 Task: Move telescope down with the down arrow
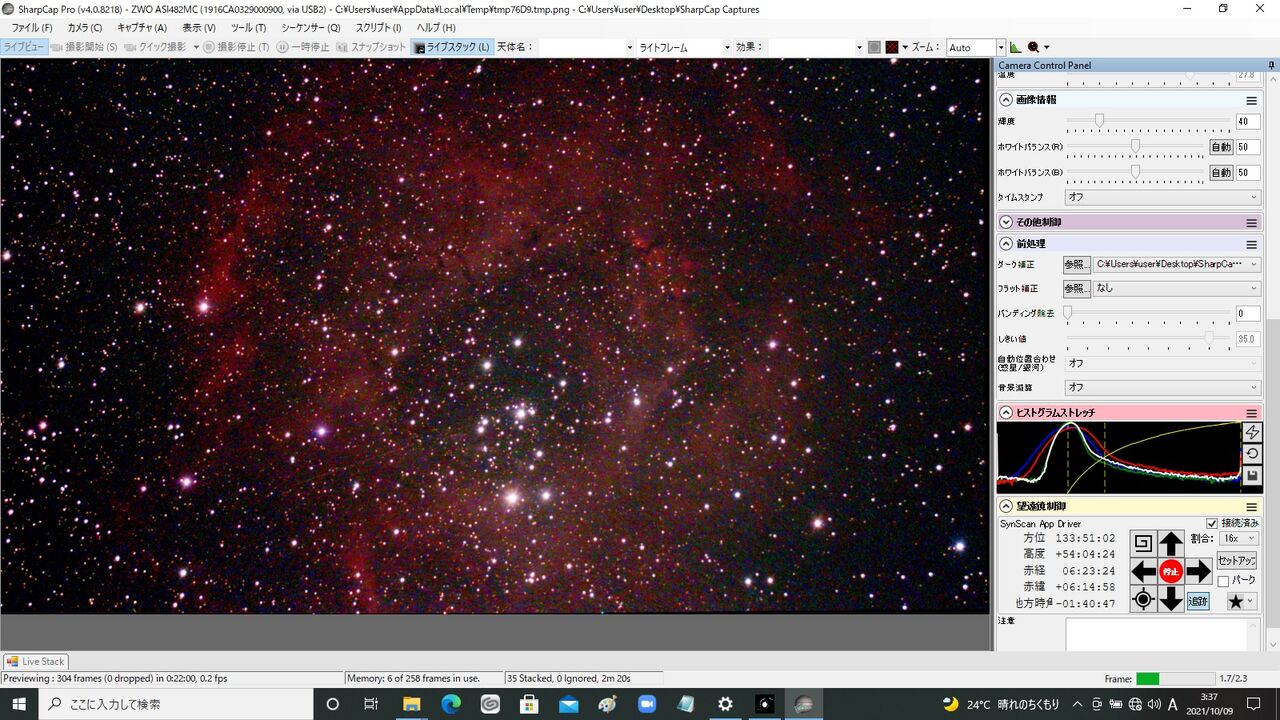click(x=1171, y=600)
